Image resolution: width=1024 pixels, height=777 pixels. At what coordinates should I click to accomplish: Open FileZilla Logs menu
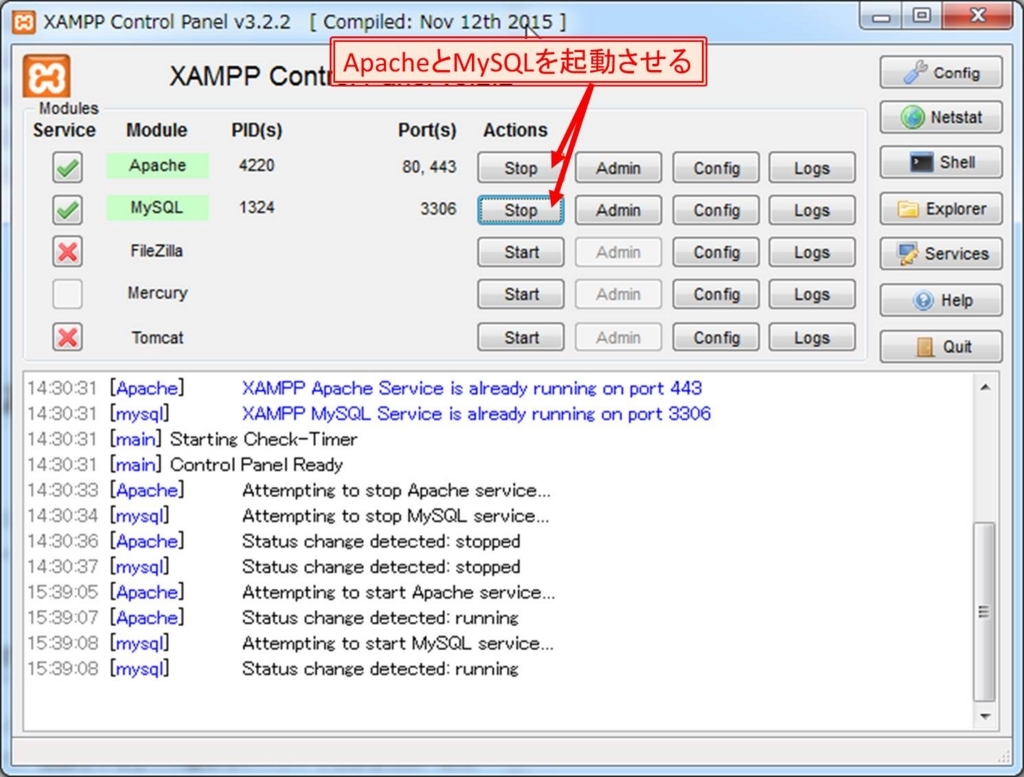pos(812,252)
